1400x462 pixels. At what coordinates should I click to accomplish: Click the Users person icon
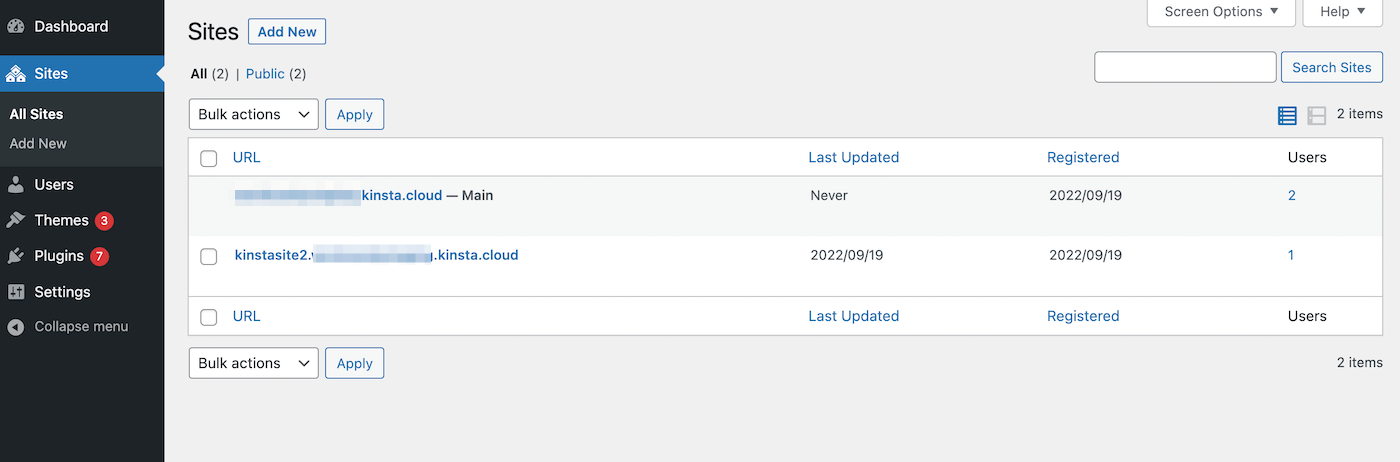(16, 185)
